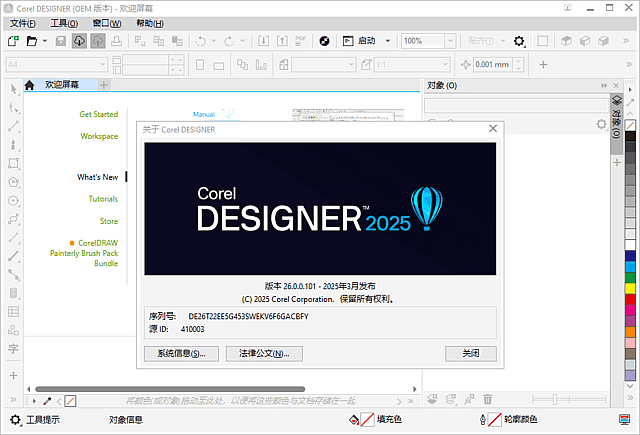Click the New document icon
The width and height of the screenshot is (640, 435).
(13, 41)
